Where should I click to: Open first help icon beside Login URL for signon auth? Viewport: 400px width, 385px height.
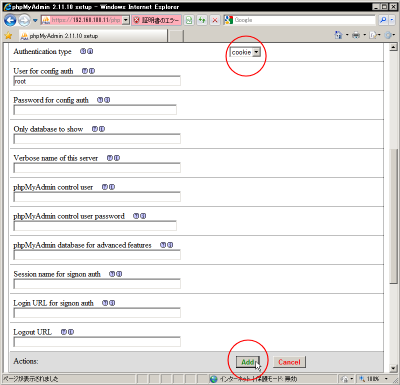pyautogui.click(x=105, y=303)
